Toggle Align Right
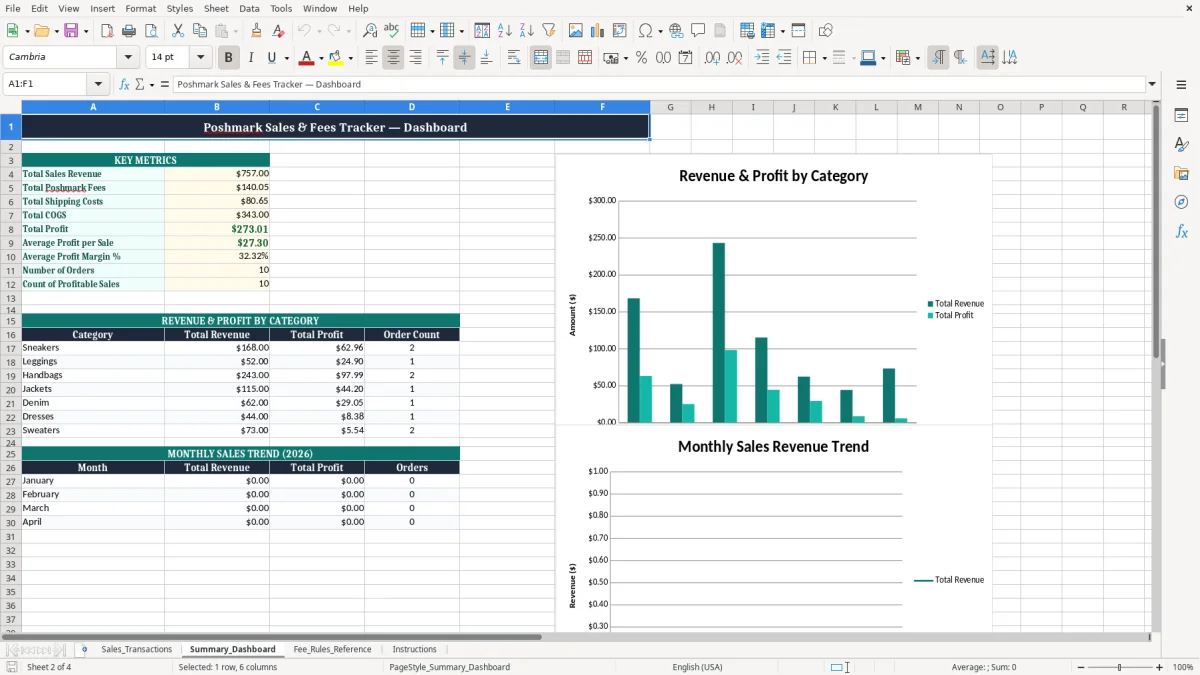The height and width of the screenshot is (675, 1200). pyautogui.click(x=415, y=58)
